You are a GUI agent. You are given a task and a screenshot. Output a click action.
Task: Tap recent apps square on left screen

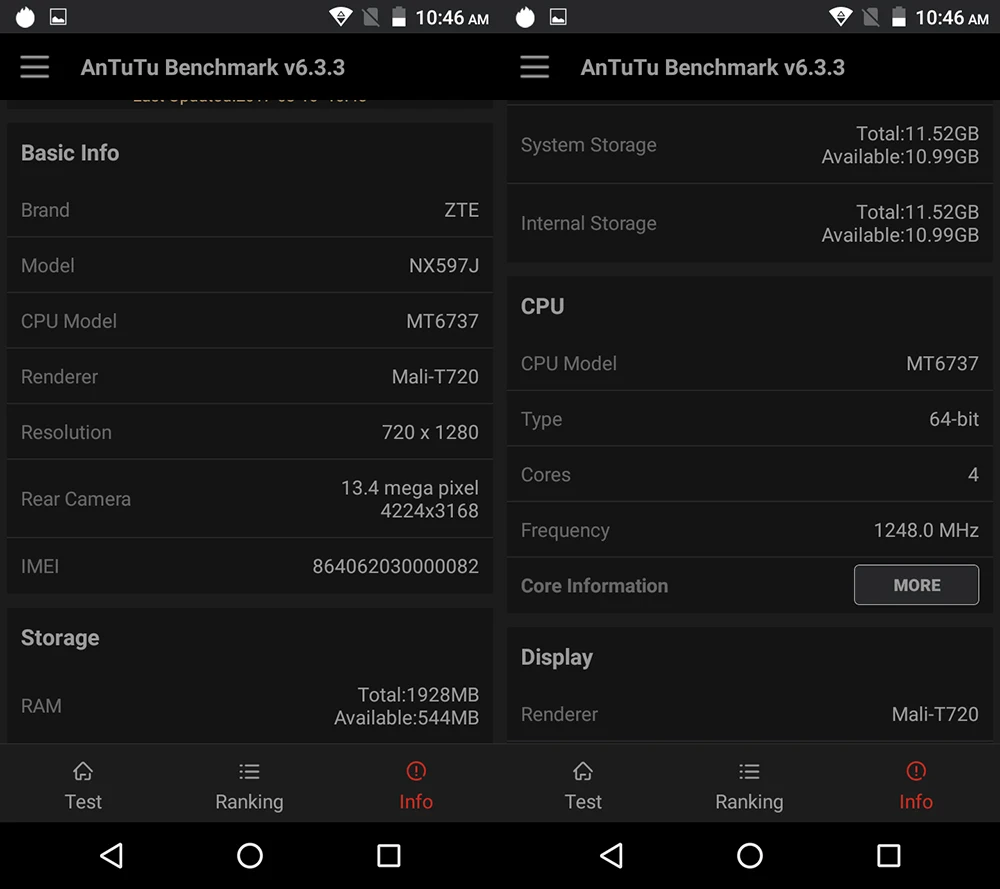click(388, 855)
